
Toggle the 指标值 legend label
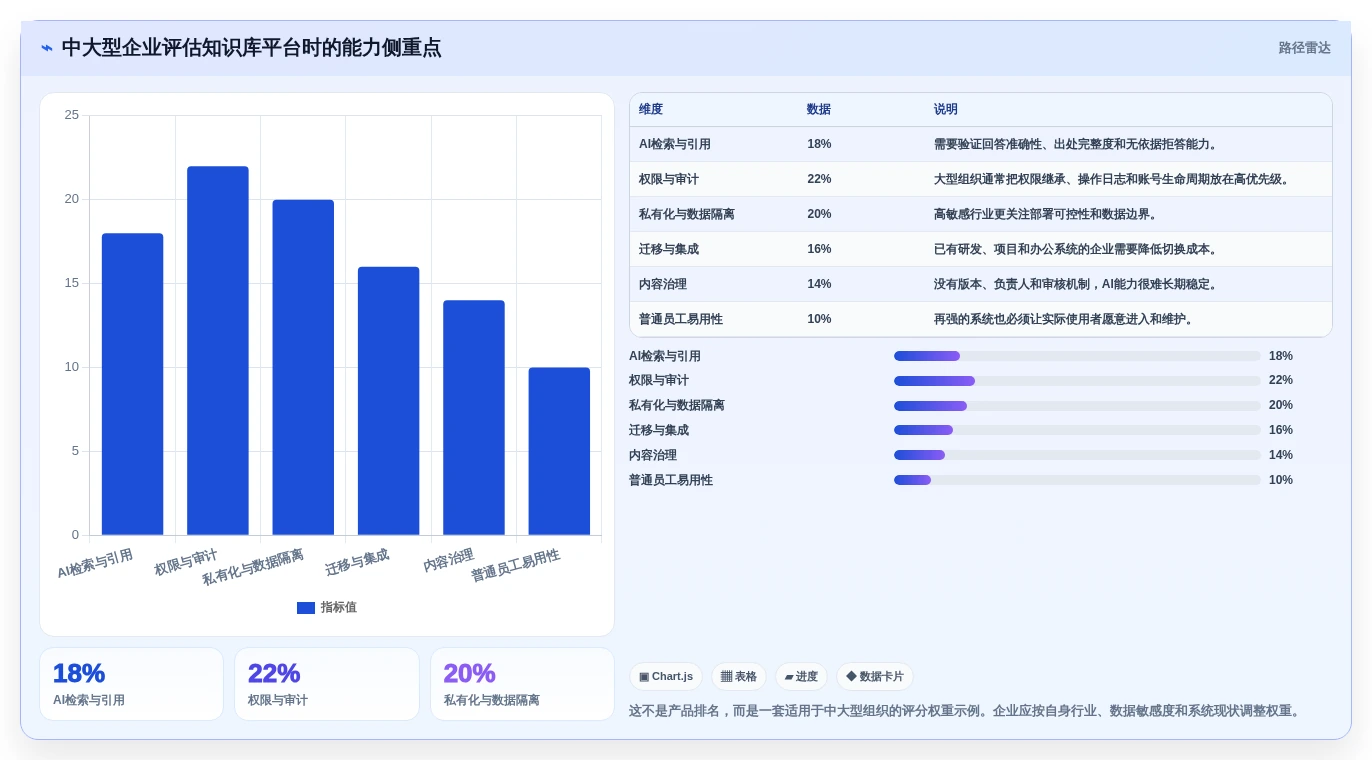[x=339, y=608]
